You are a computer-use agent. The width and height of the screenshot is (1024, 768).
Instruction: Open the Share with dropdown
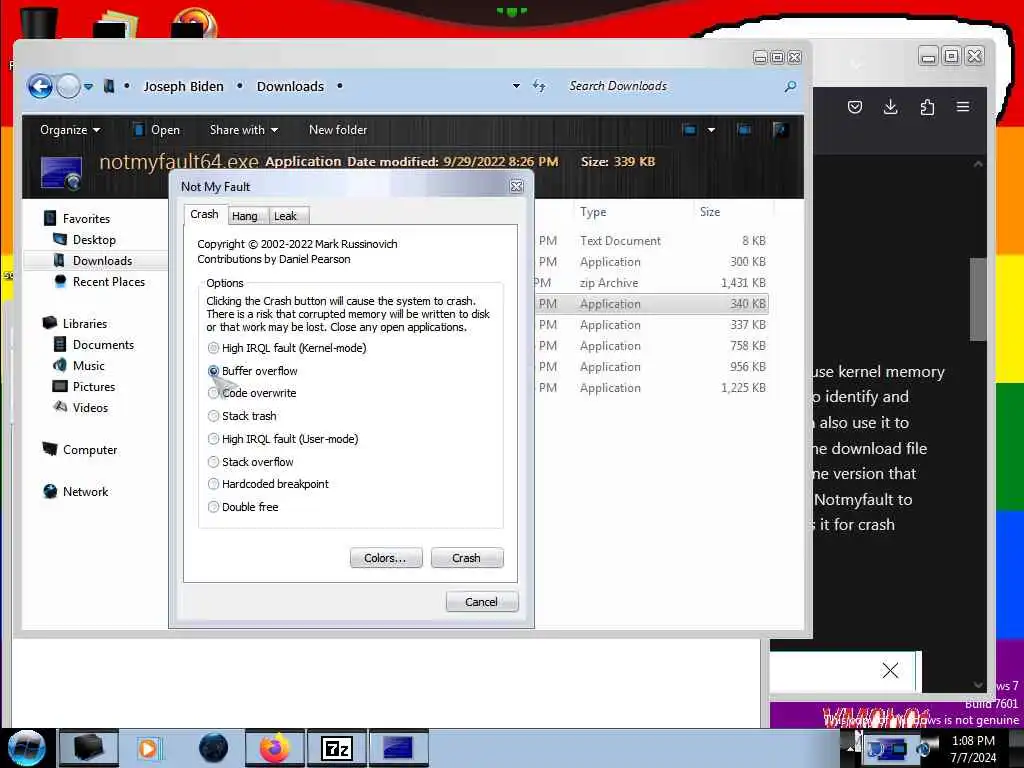coord(244,130)
